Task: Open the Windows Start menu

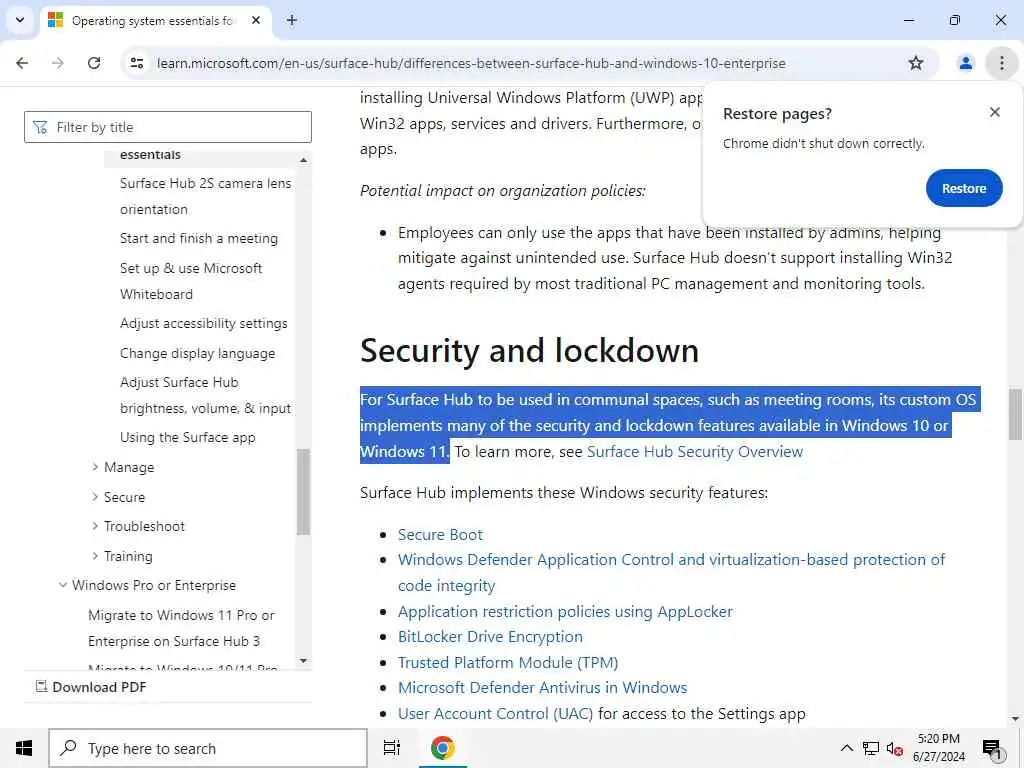Action: [24, 748]
